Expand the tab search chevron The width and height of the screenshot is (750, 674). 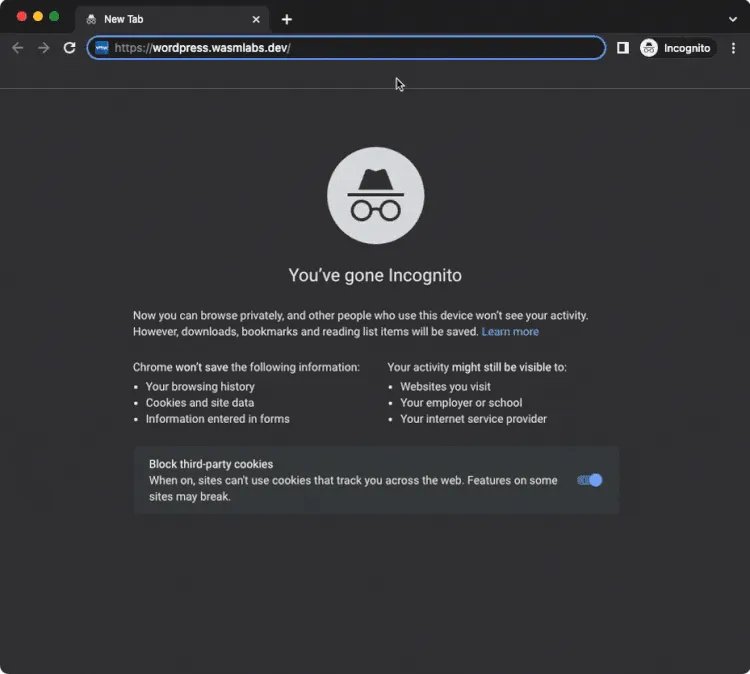pos(733,19)
